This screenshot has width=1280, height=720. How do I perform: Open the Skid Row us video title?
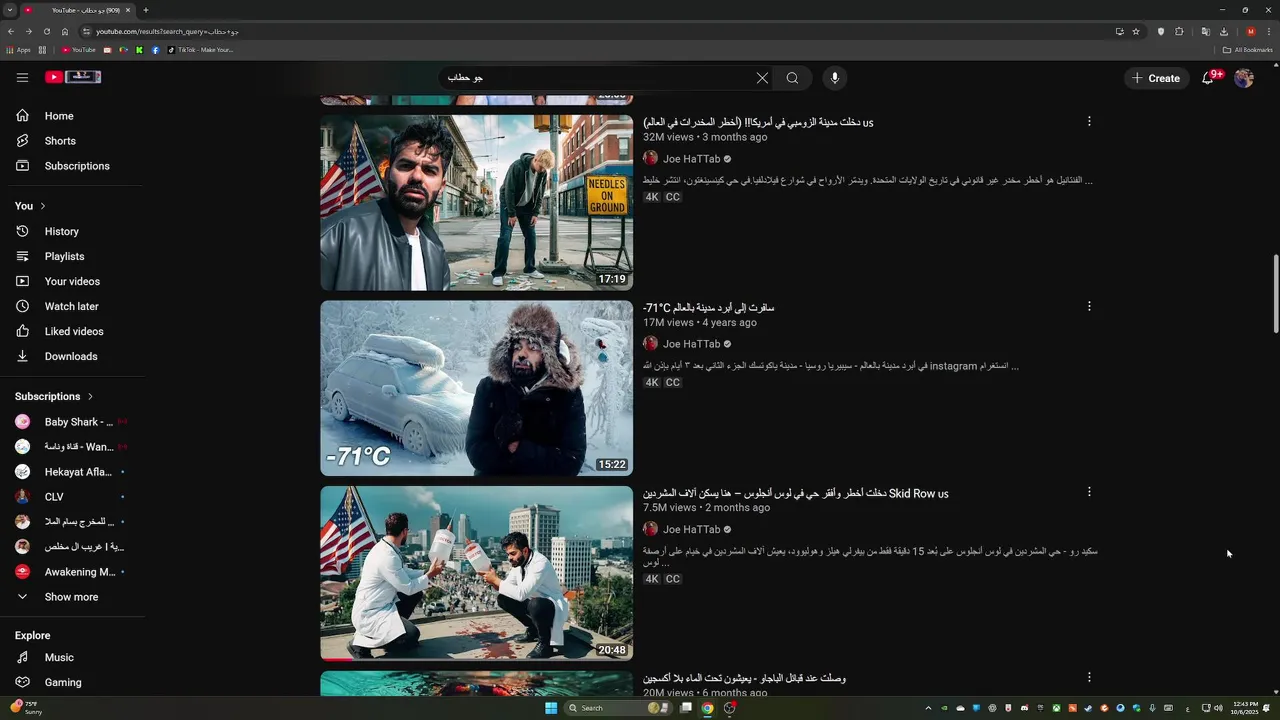coord(795,493)
